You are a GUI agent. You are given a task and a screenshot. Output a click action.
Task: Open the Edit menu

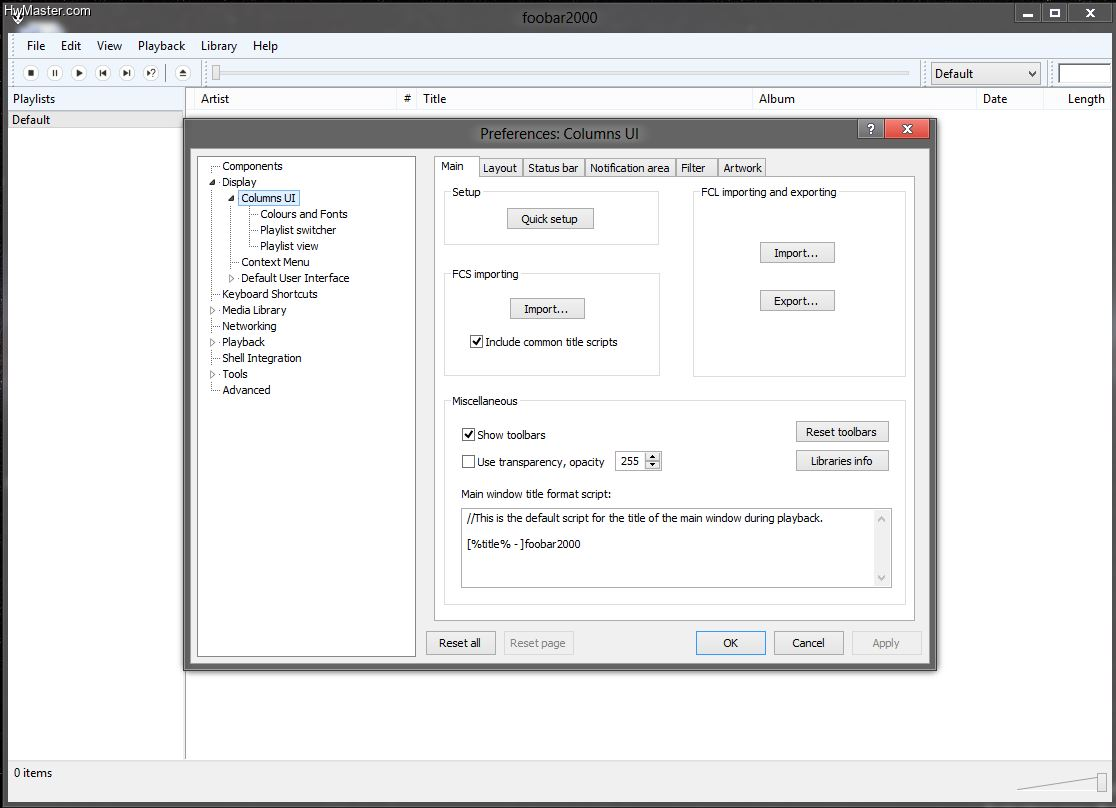[70, 46]
